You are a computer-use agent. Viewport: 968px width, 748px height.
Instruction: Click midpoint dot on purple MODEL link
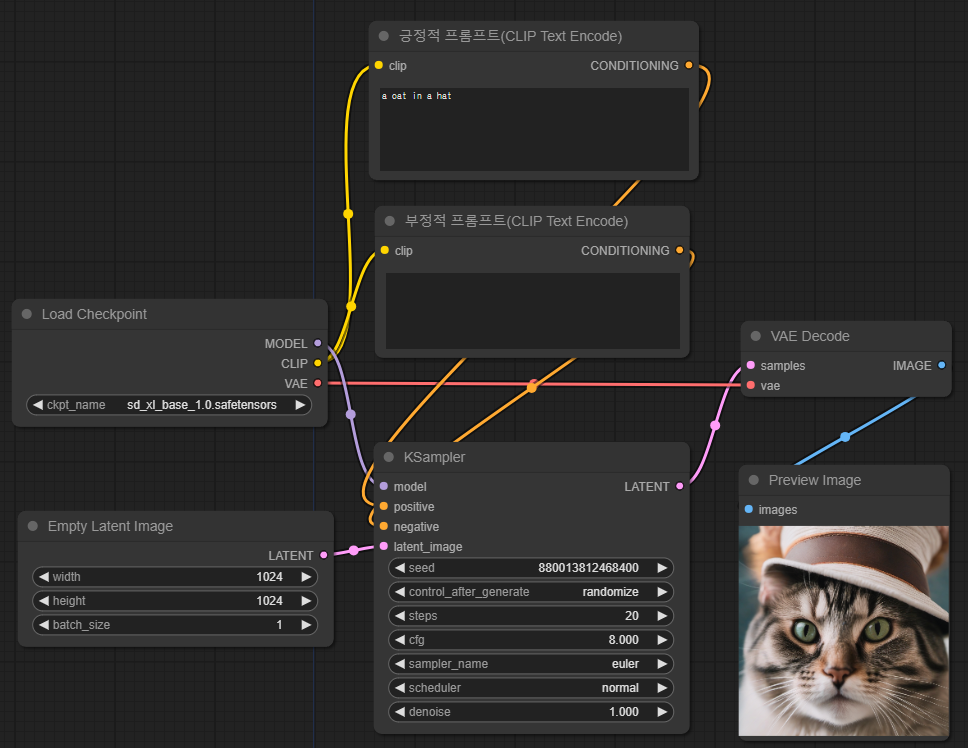coord(351,414)
